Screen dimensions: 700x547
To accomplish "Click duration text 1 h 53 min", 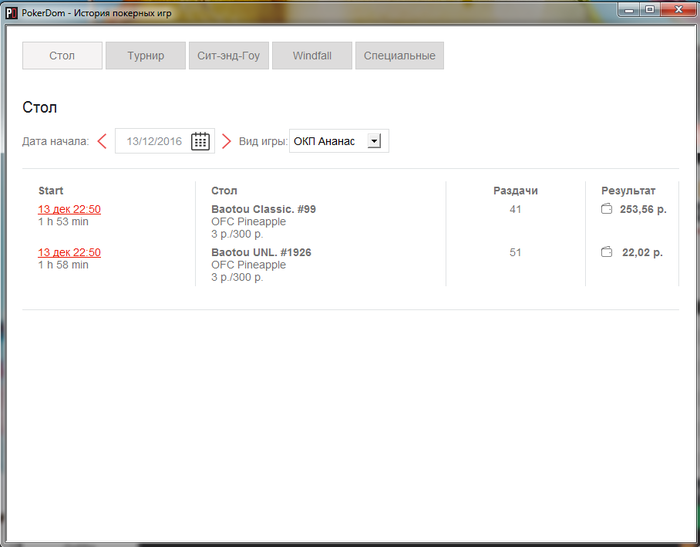I will [63, 221].
